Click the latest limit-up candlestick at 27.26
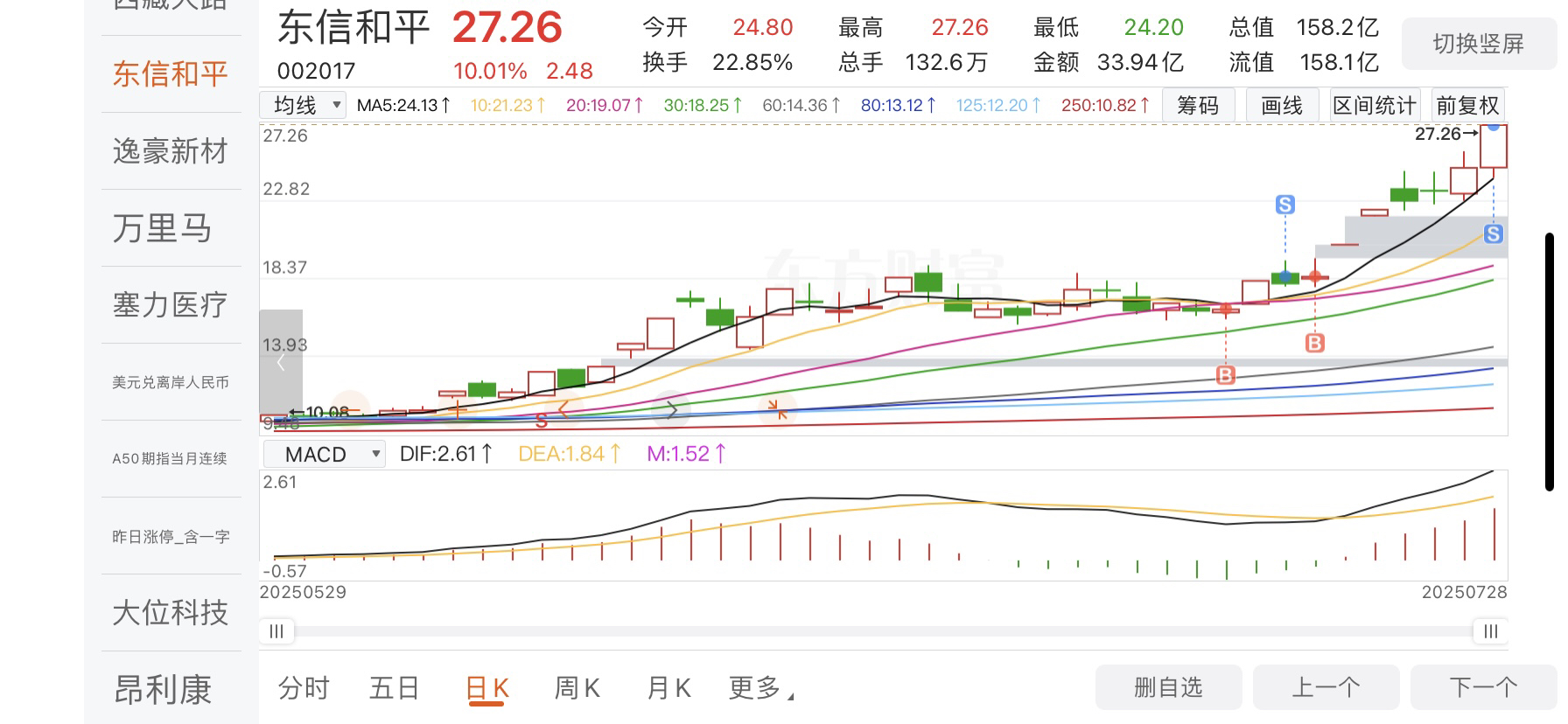 1493,146
